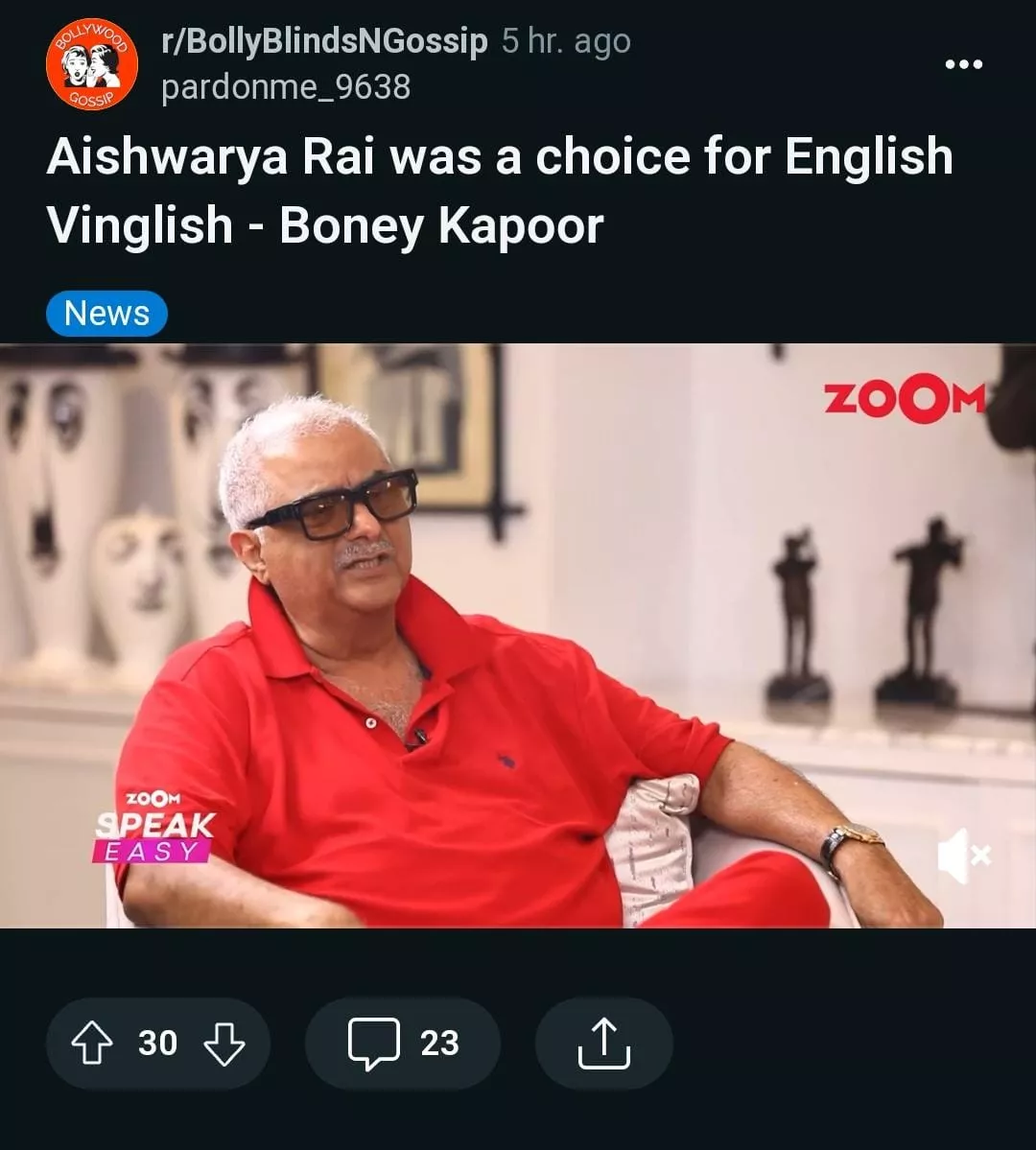Play the video of man in red polo

click(518, 636)
